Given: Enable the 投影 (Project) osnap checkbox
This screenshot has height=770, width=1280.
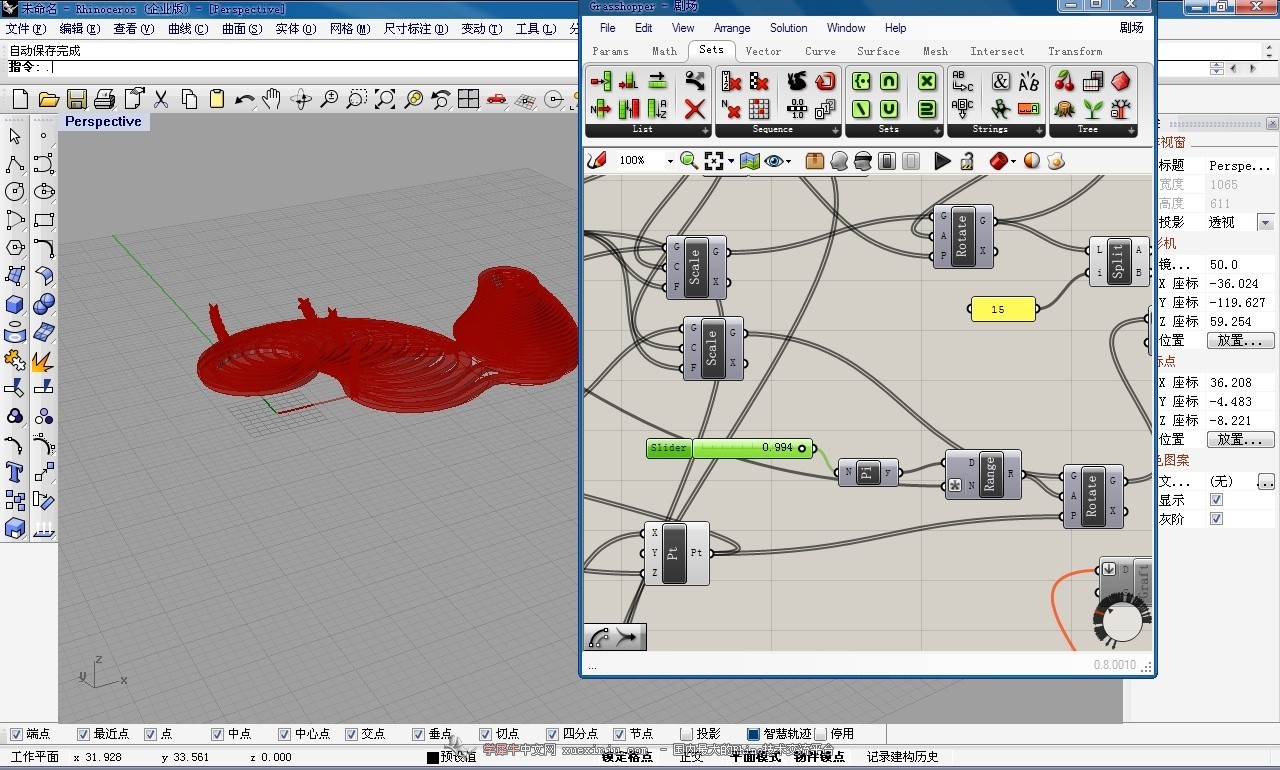Looking at the screenshot, I should coord(686,734).
